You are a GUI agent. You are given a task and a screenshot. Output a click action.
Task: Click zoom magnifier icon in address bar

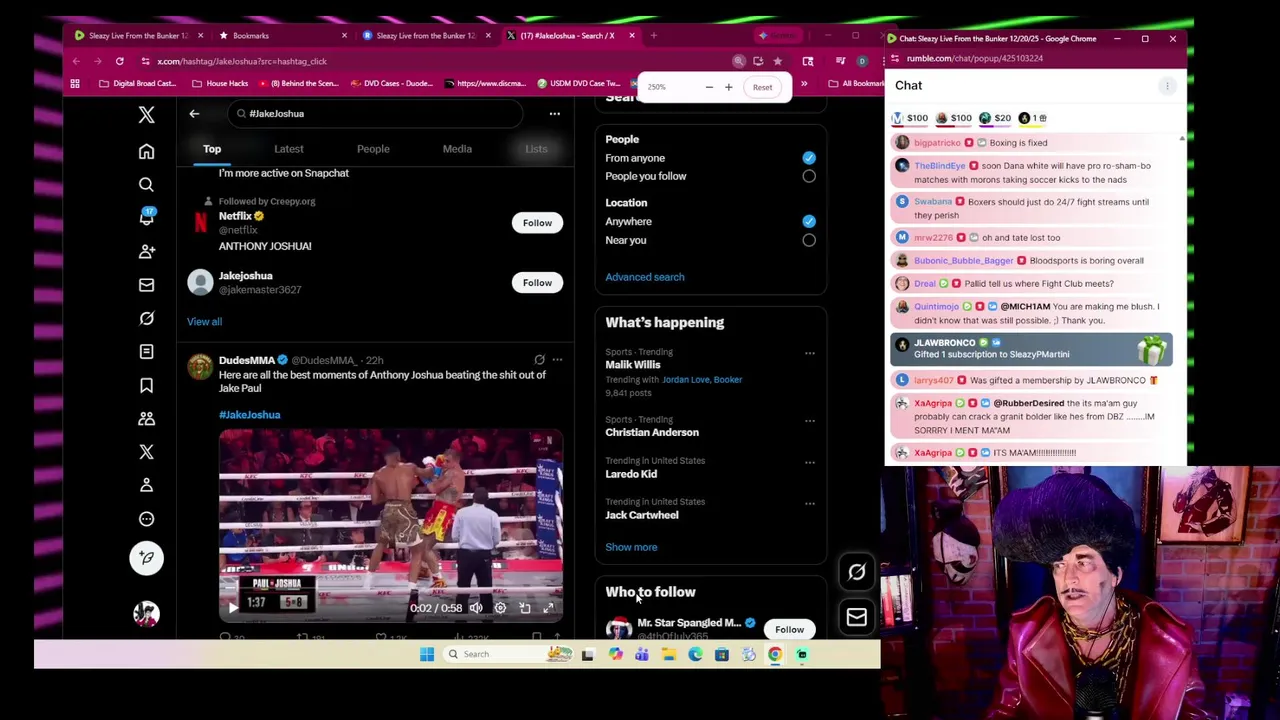(x=739, y=61)
